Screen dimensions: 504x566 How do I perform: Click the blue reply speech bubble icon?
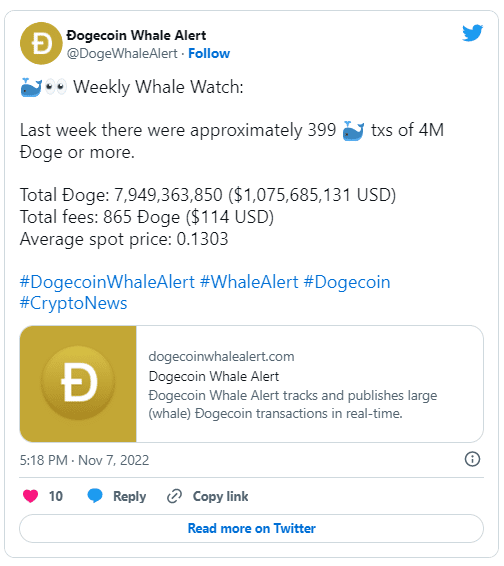[x=95, y=496]
